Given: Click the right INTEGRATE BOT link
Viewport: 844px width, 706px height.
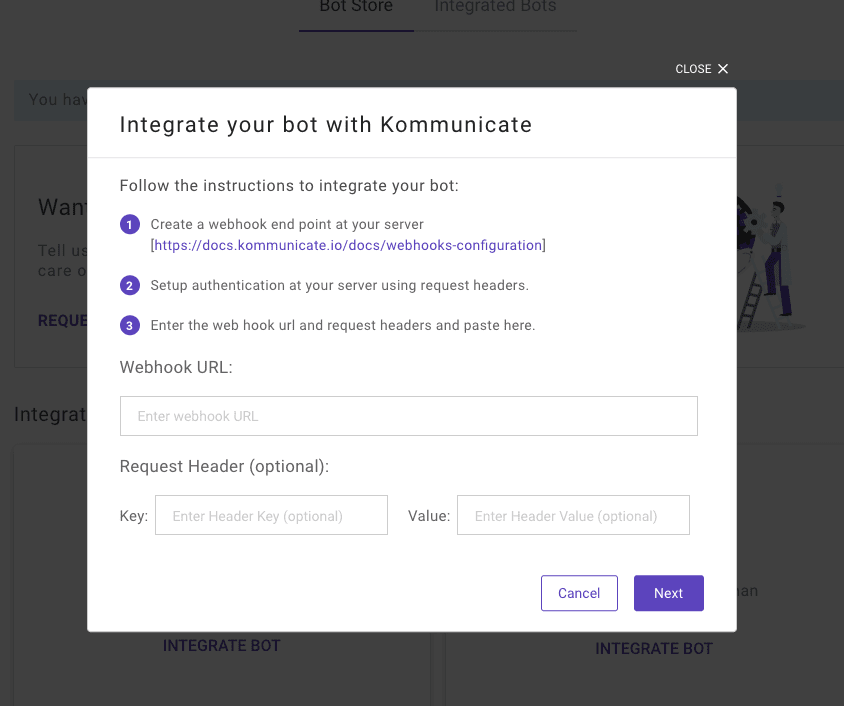Looking at the screenshot, I should click(x=654, y=648).
